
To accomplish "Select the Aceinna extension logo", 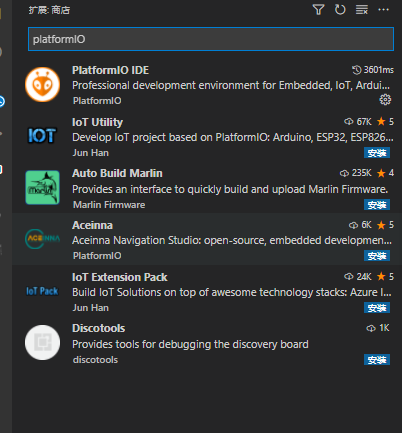I will [x=42, y=239].
